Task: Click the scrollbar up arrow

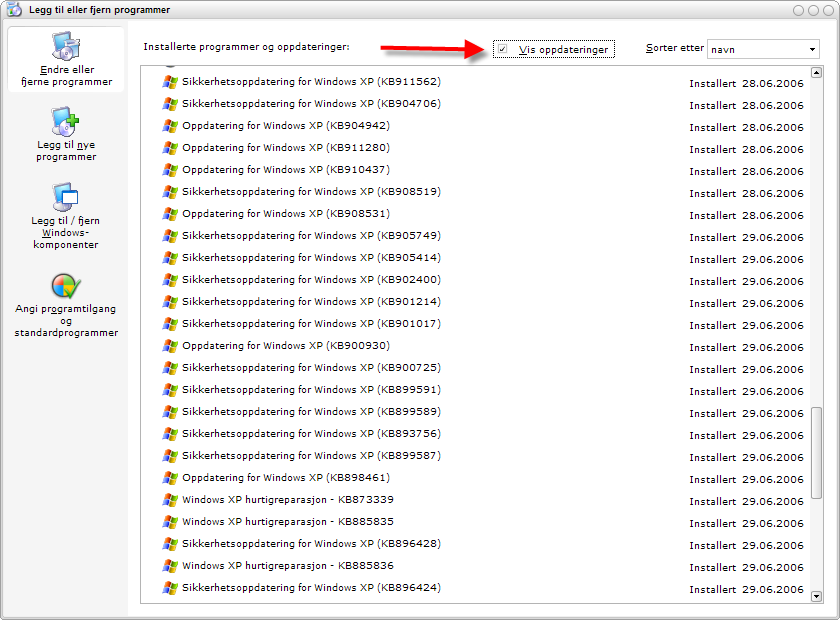Action: coord(816,72)
